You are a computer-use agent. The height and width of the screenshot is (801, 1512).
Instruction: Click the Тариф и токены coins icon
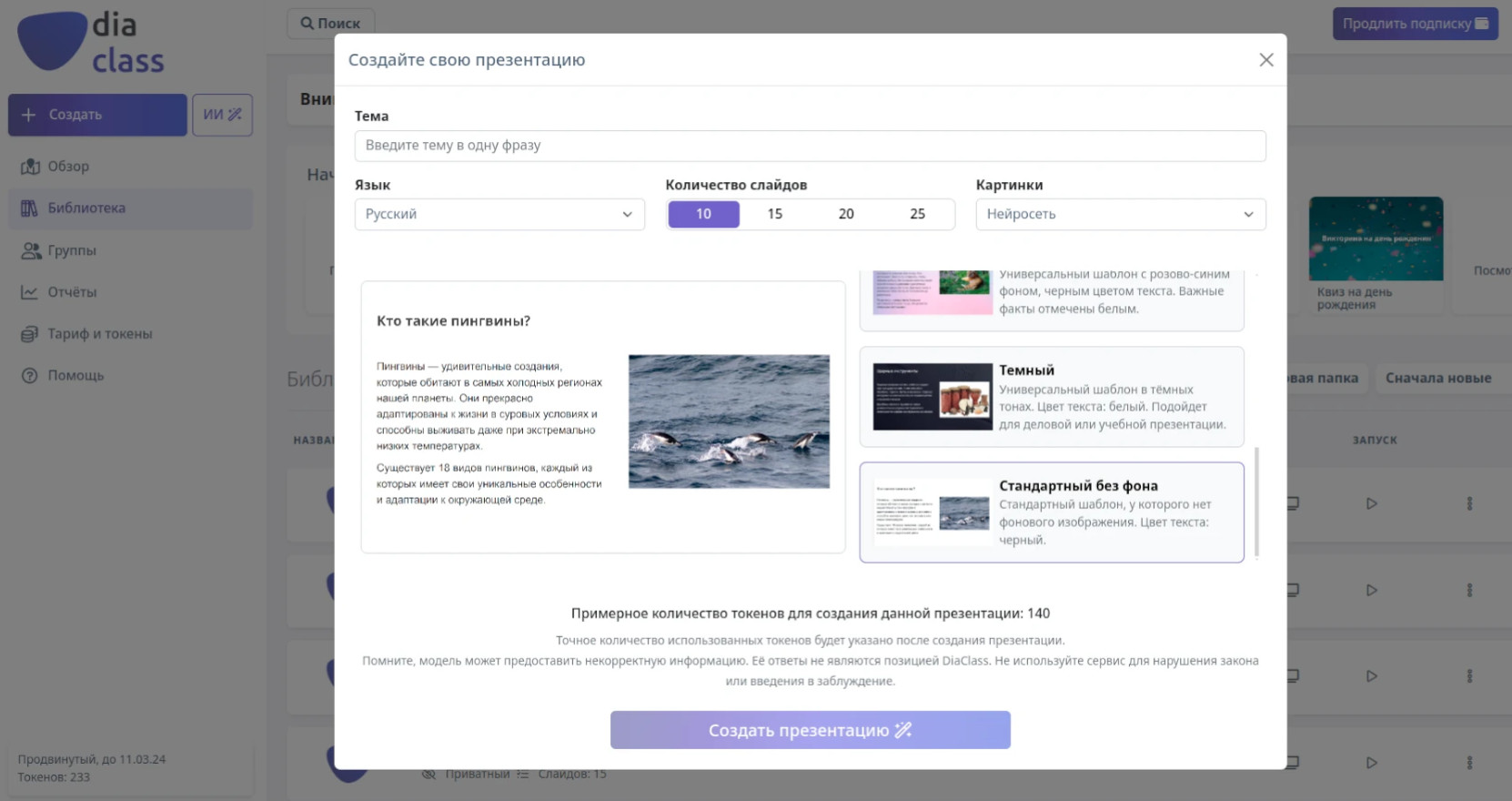click(30, 334)
